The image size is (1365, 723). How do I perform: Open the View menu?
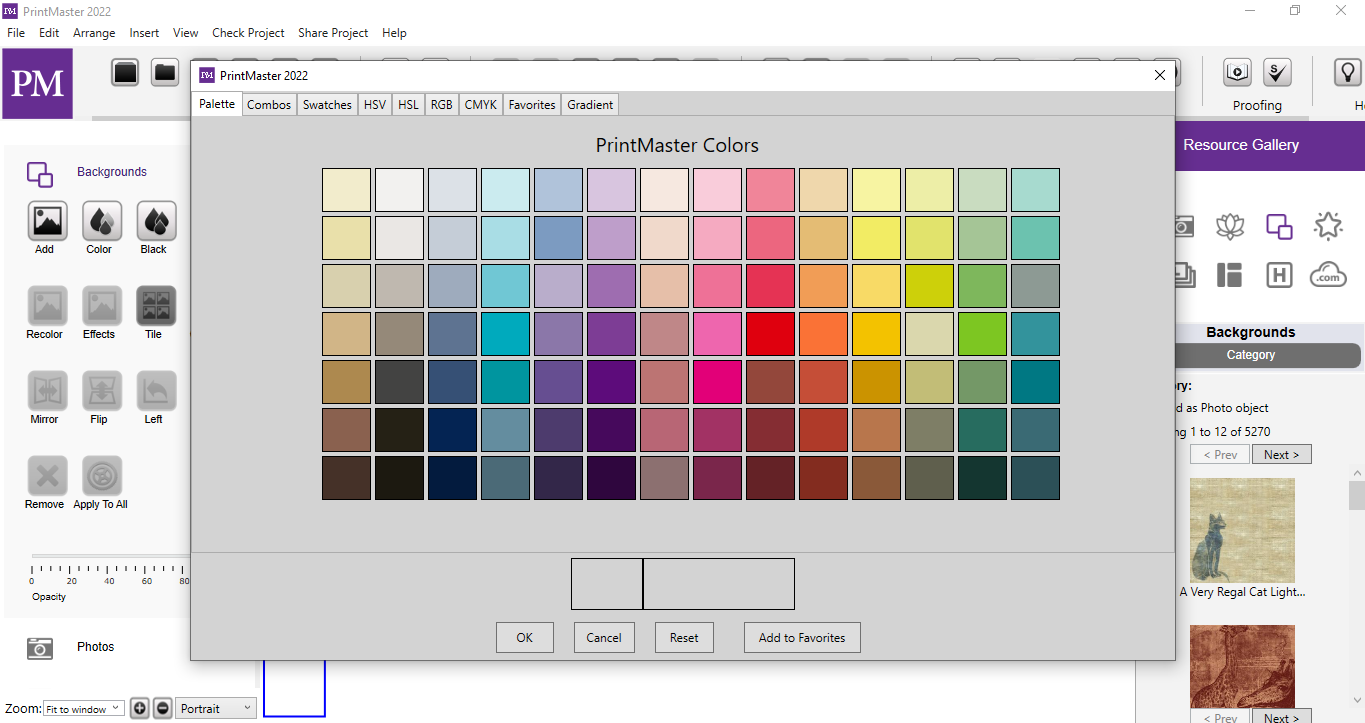point(186,33)
